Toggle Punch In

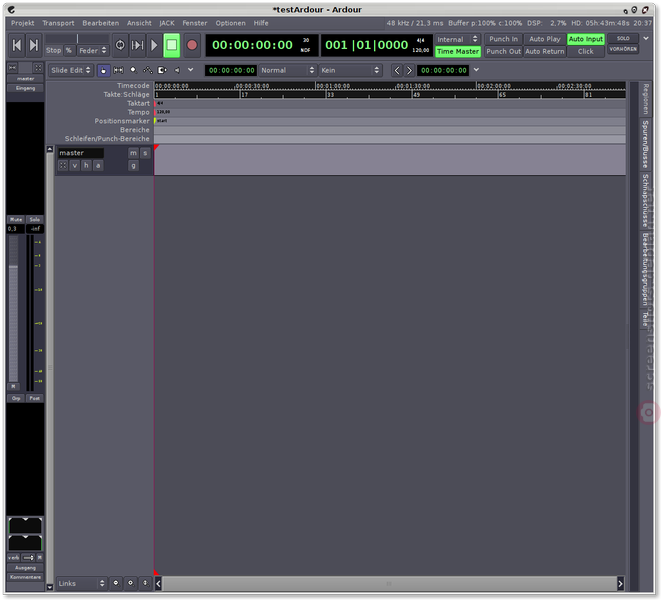click(503, 39)
